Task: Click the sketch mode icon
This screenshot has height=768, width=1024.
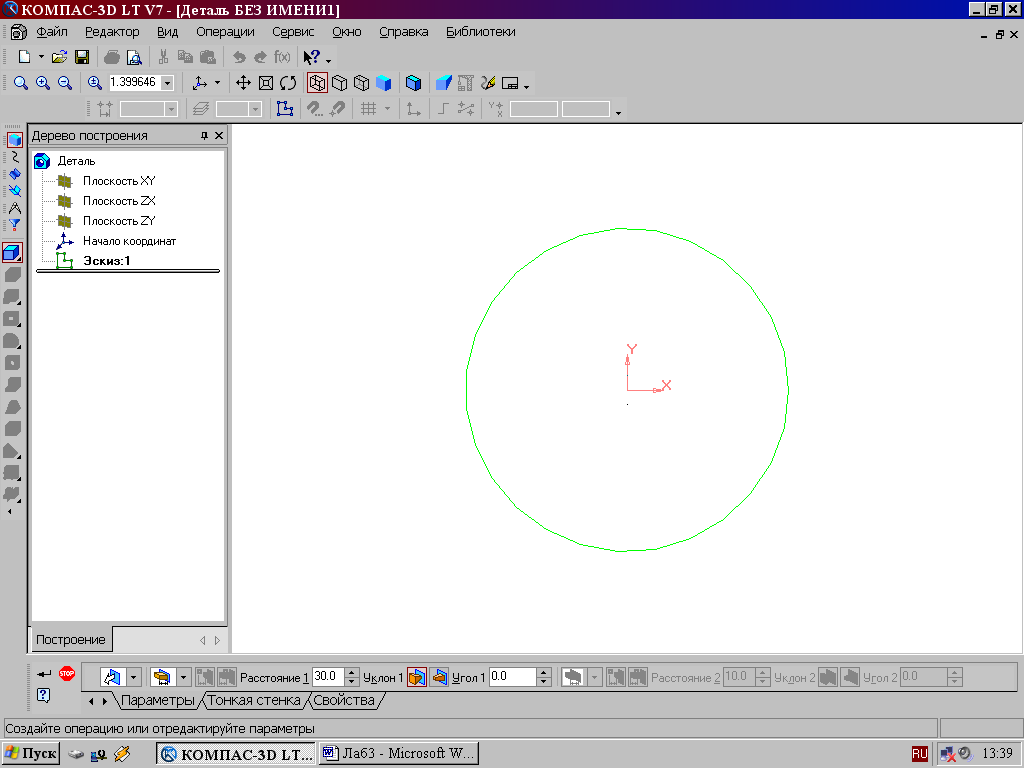Action: click(x=285, y=108)
